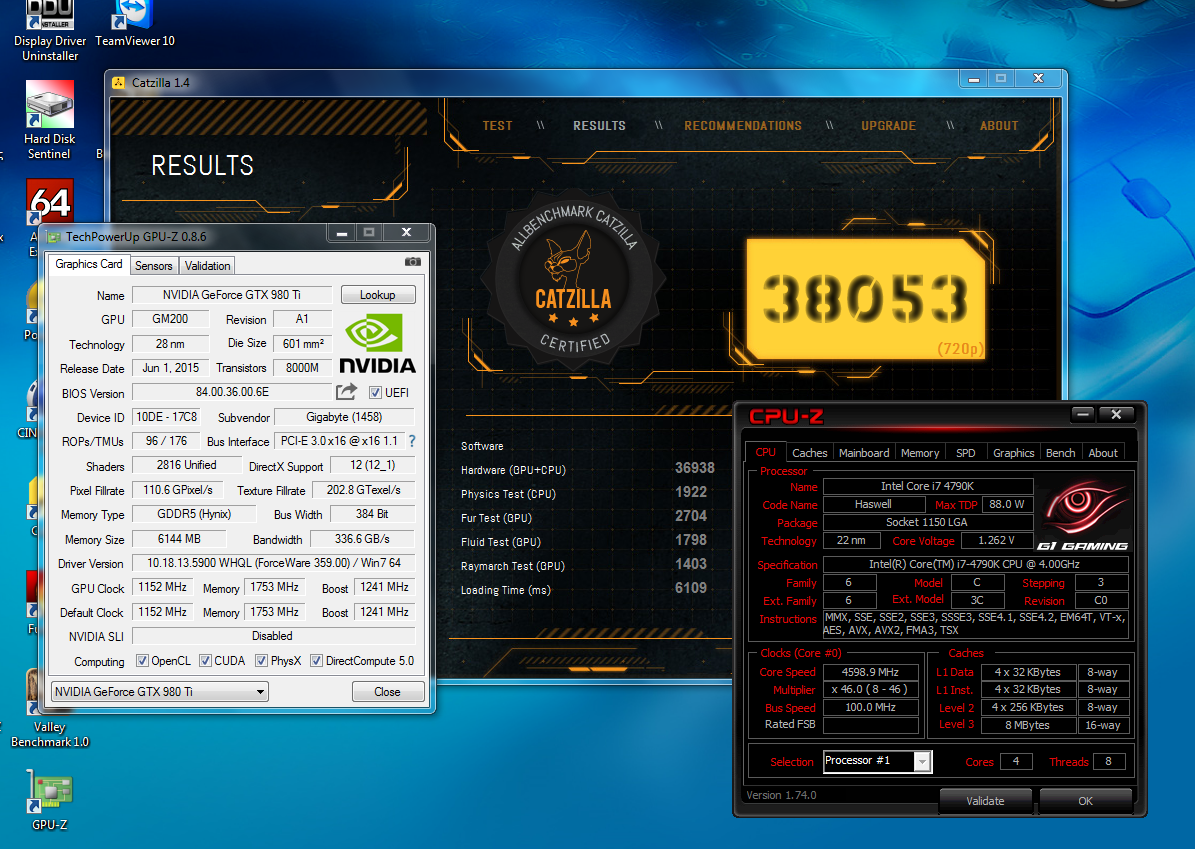Image resolution: width=1195 pixels, height=849 pixels.
Task: Click the Bandwidth value 336.6 GB/s
Action: 362,539
